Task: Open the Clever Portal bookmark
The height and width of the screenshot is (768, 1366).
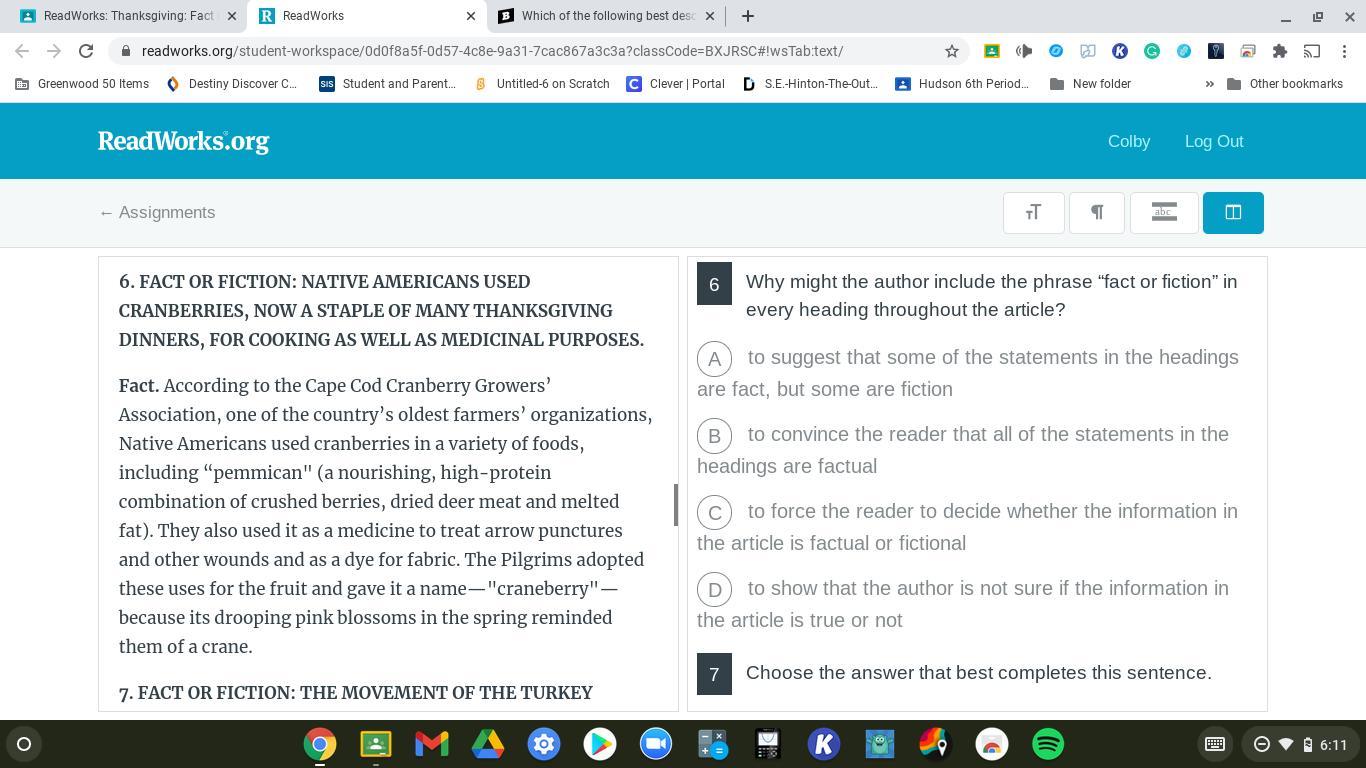Action: click(x=676, y=84)
